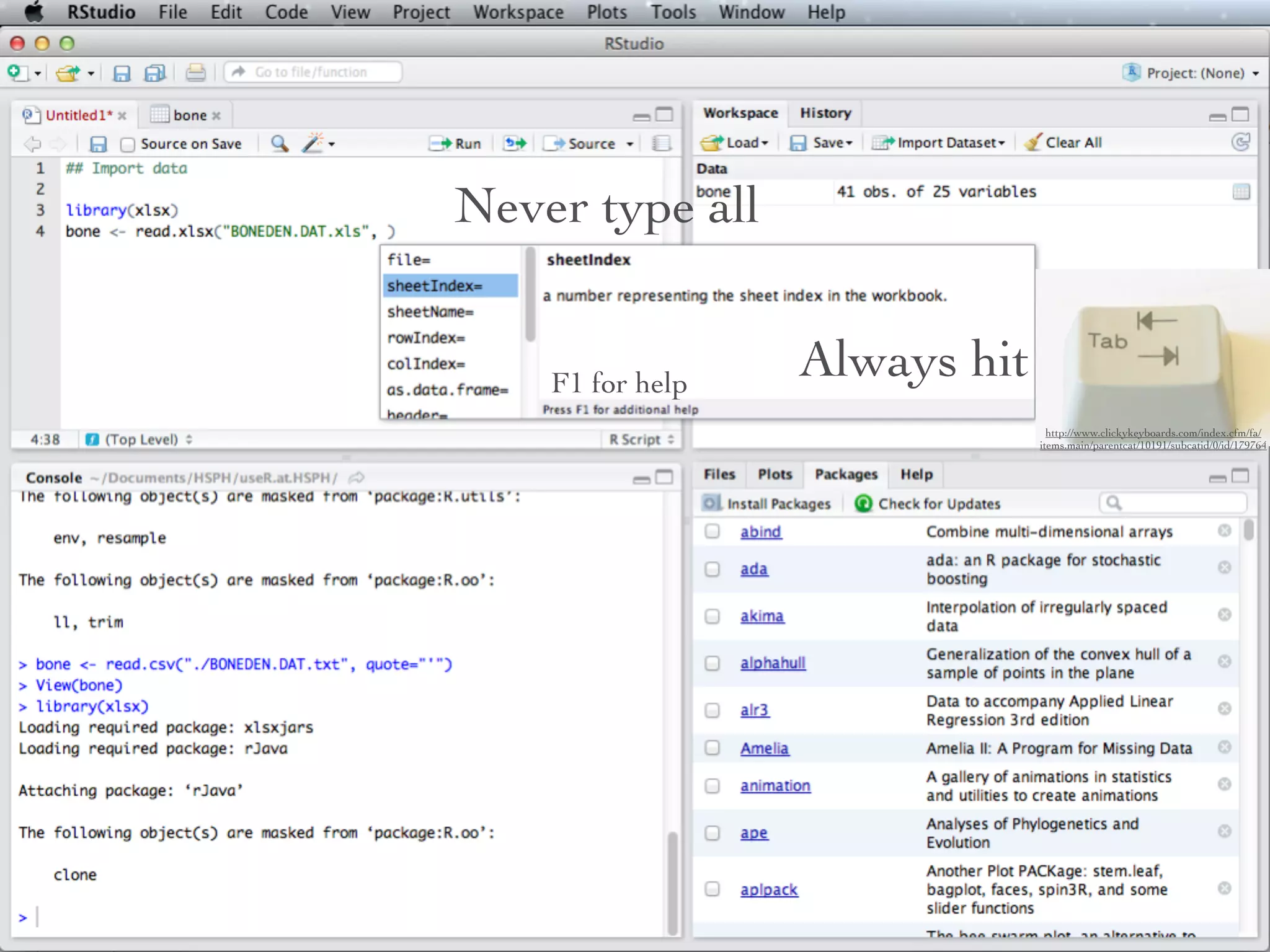Maximize the source editor pane
Image resolution: width=1270 pixels, height=952 pixels.
tap(664, 115)
